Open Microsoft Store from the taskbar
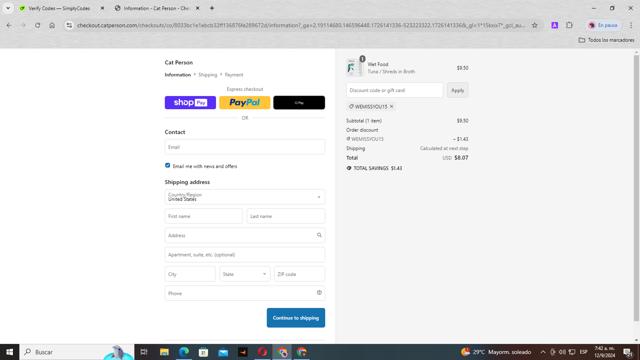 (x=203, y=352)
